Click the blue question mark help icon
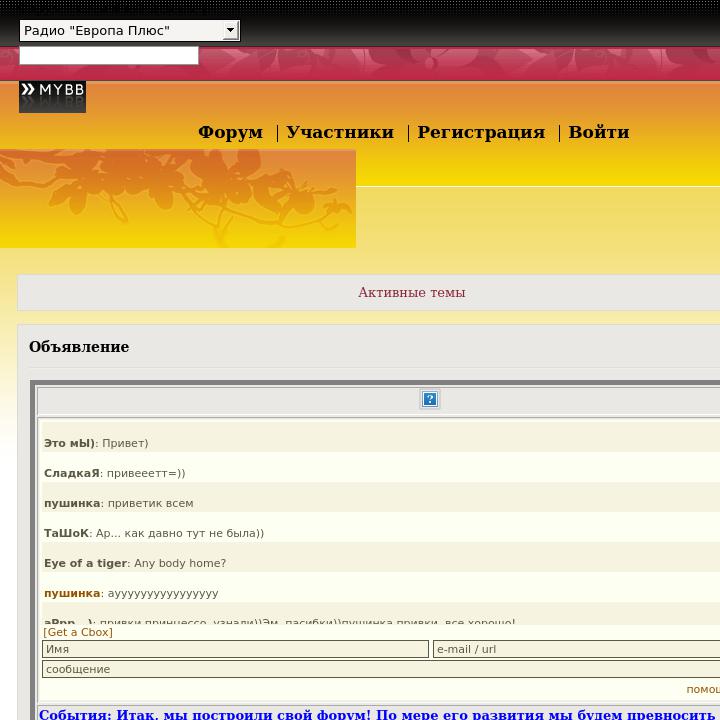Image resolution: width=720 pixels, height=720 pixels. click(x=430, y=399)
